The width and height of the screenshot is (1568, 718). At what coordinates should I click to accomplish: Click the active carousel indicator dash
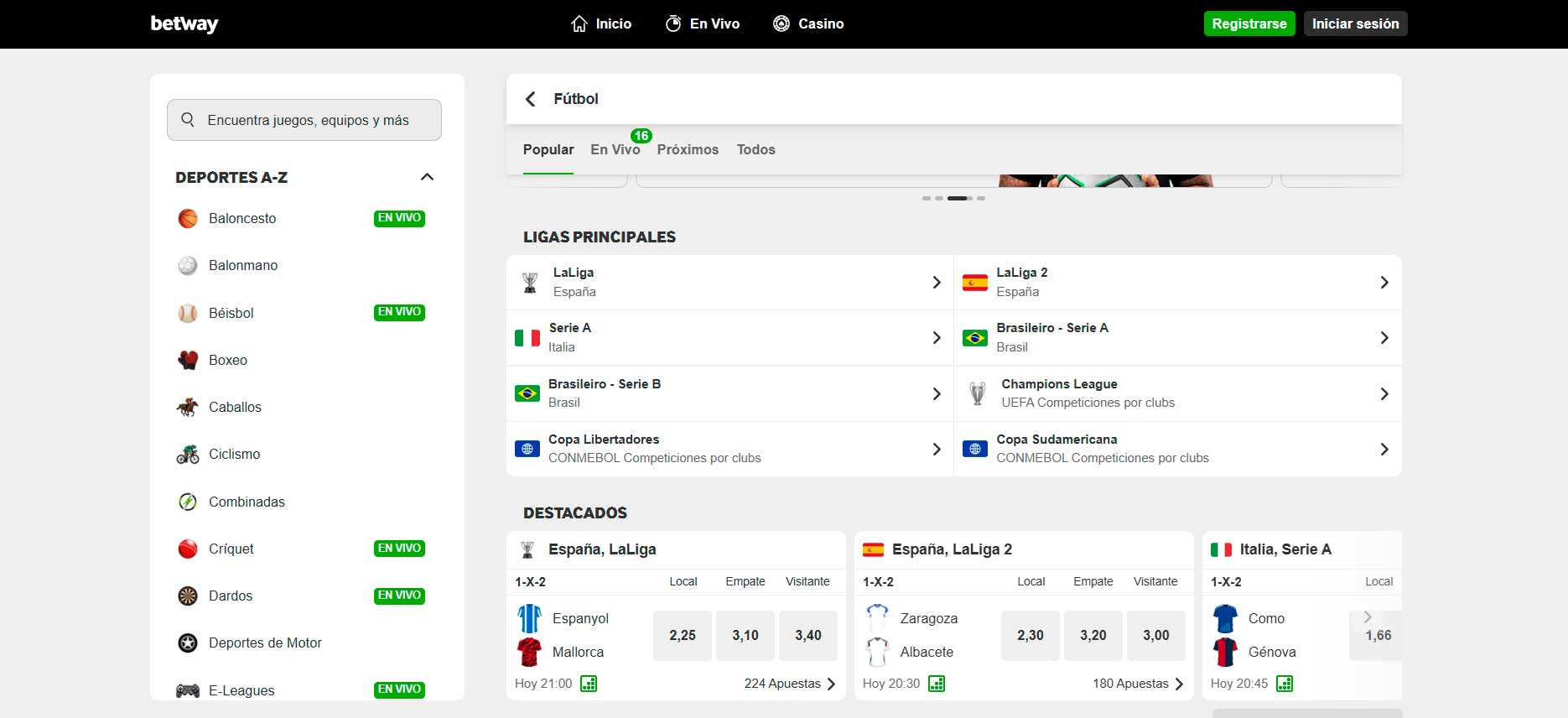958,198
